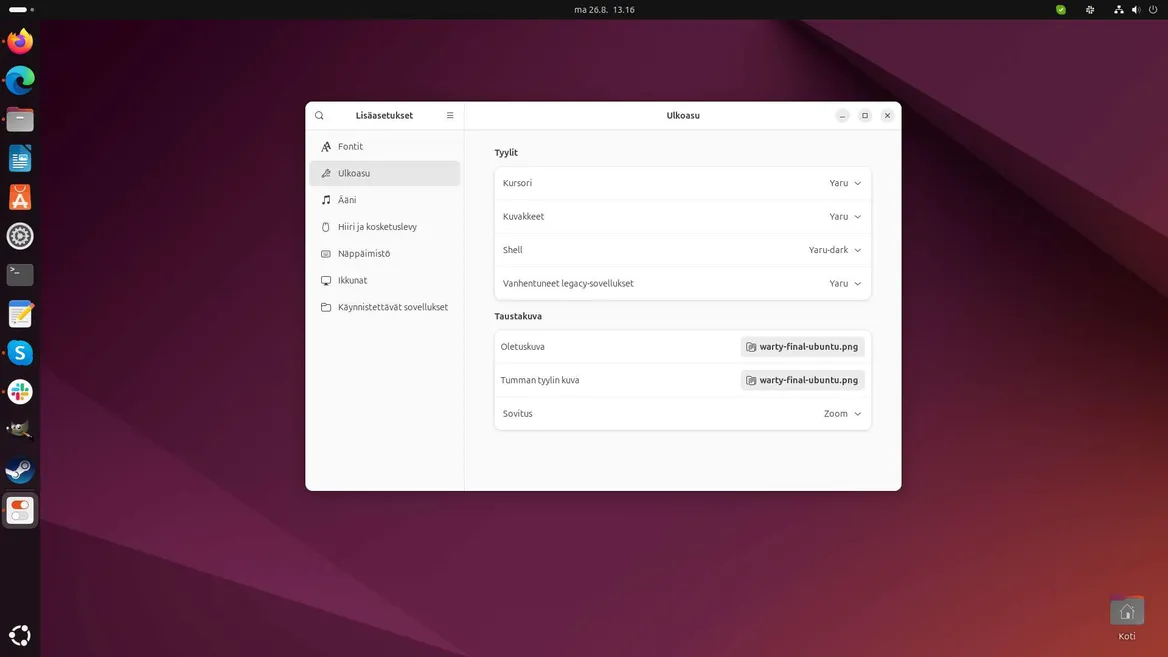Viewport: 1168px width, 657px height.
Task: Click Tumman tyylin kuva file button
Action: 802,380
